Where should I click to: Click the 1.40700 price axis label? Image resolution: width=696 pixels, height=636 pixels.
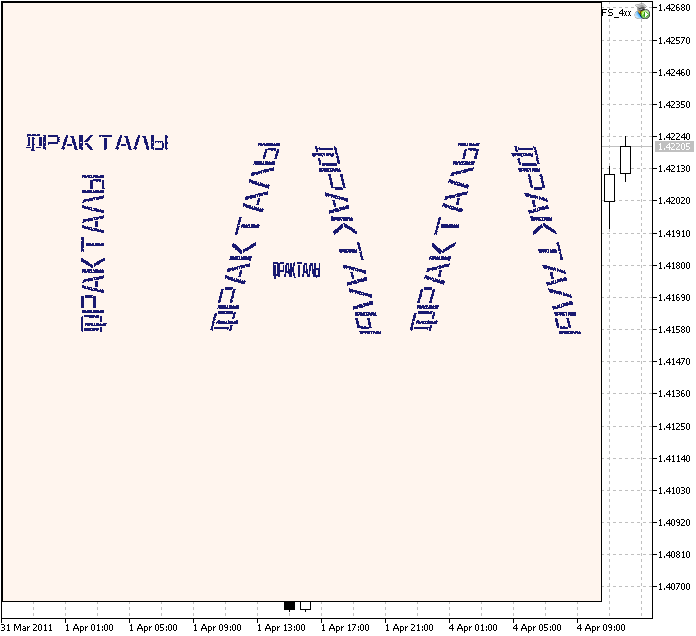pyautogui.click(x=674, y=587)
